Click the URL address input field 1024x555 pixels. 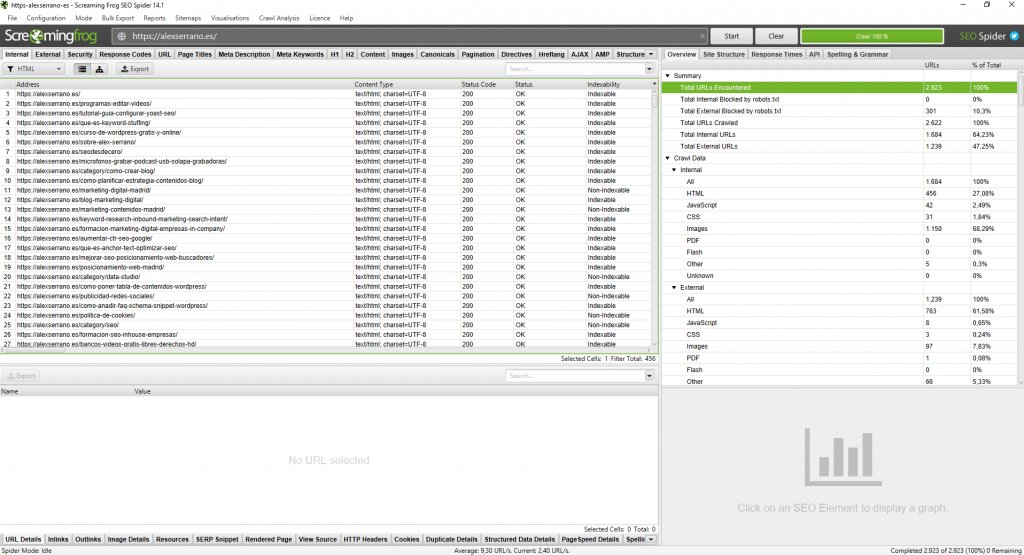click(x=409, y=36)
